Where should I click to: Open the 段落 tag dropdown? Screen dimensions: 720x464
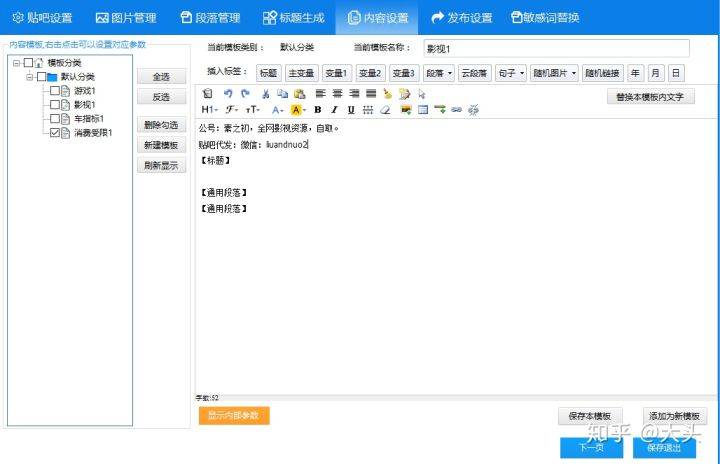pyautogui.click(x=439, y=73)
